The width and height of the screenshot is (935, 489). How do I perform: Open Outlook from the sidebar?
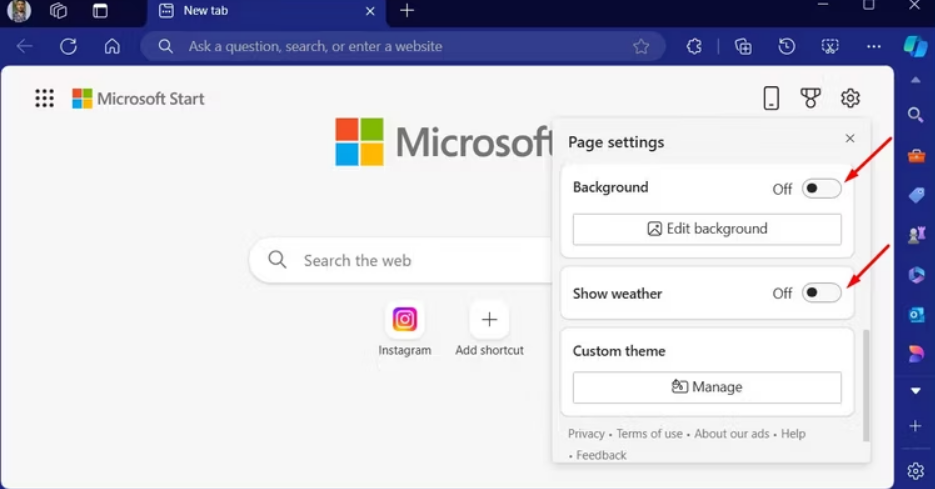[x=915, y=314]
